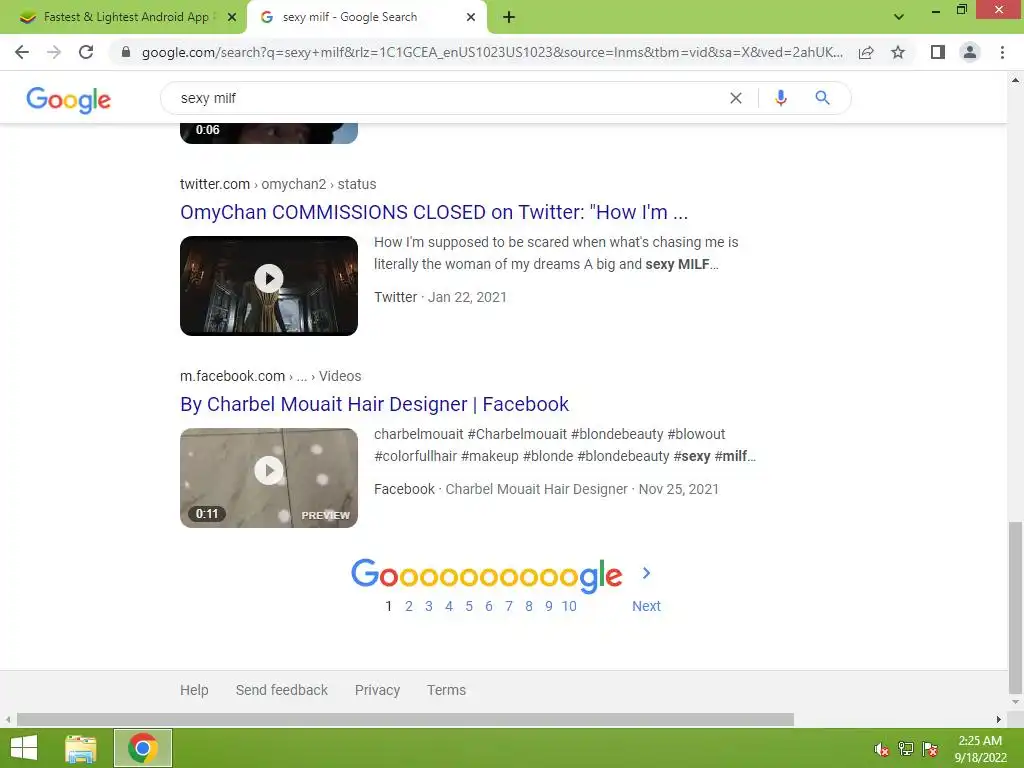
Task: Open the OmyChan COMMISSIONS CLOSED Twitter result
Action: (x=434, y=212)
